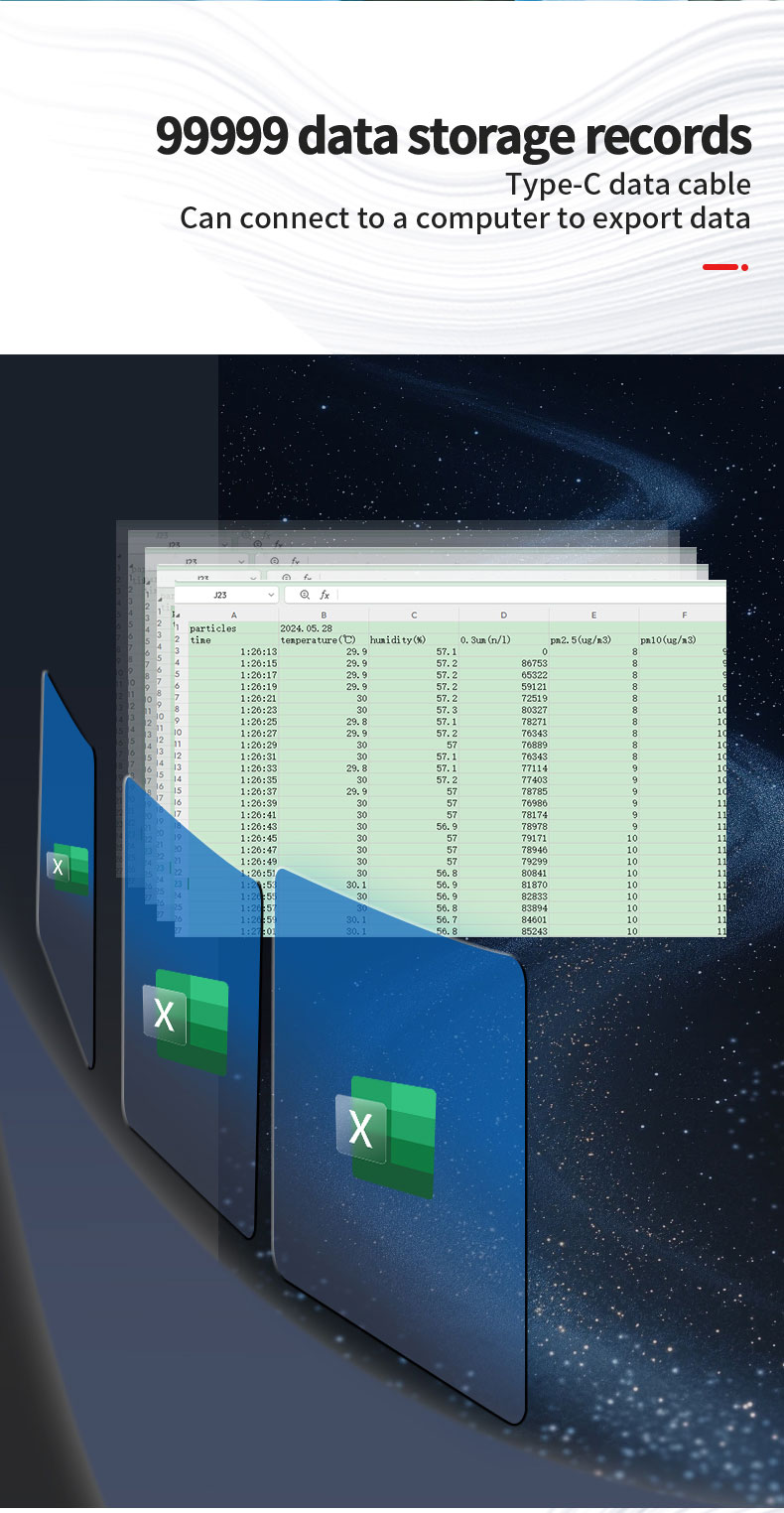
Task: Open the smallest Excel icon on the far card
Action: (68, 870)
